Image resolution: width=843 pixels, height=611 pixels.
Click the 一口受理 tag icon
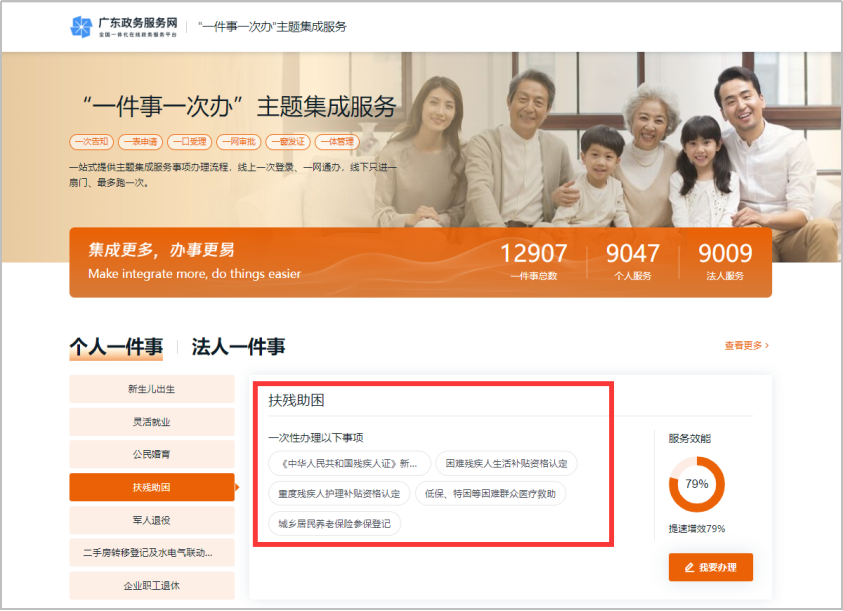click(189, 141)
